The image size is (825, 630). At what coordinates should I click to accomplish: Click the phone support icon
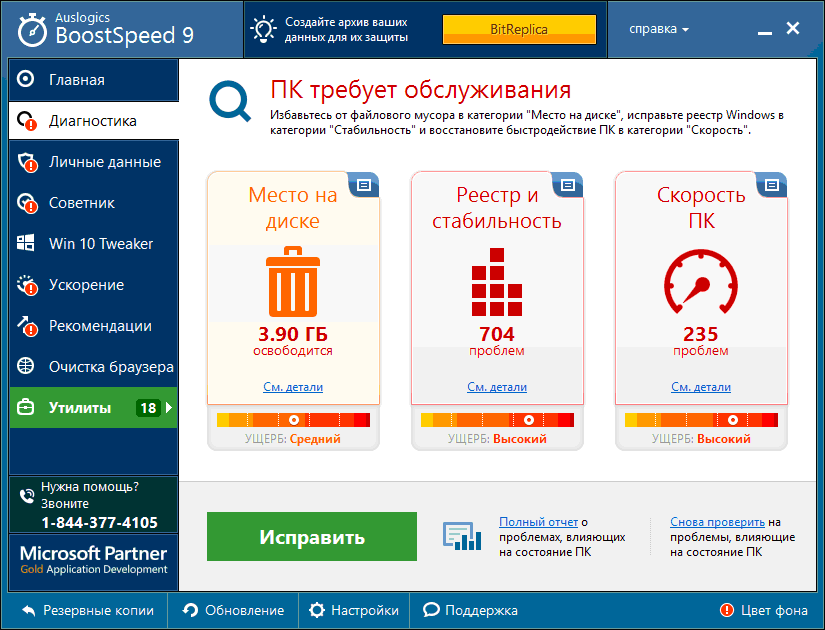(27, 496)
